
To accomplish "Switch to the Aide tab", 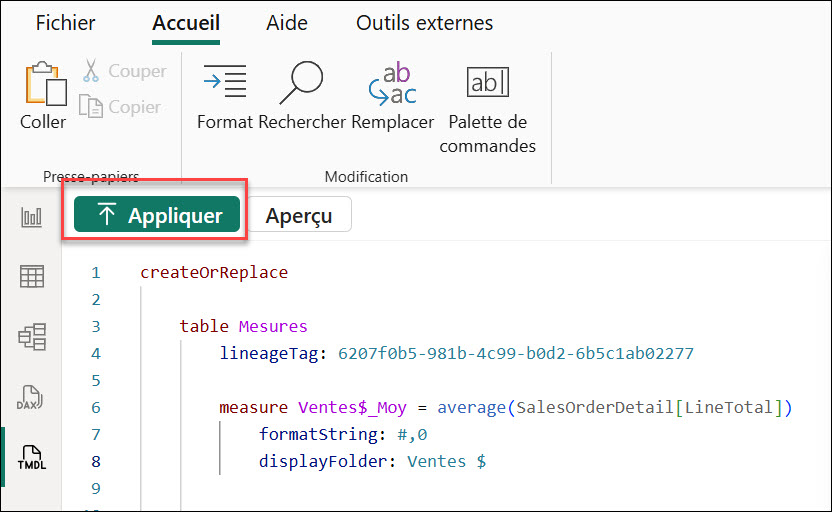I will [x=287, y=23].
